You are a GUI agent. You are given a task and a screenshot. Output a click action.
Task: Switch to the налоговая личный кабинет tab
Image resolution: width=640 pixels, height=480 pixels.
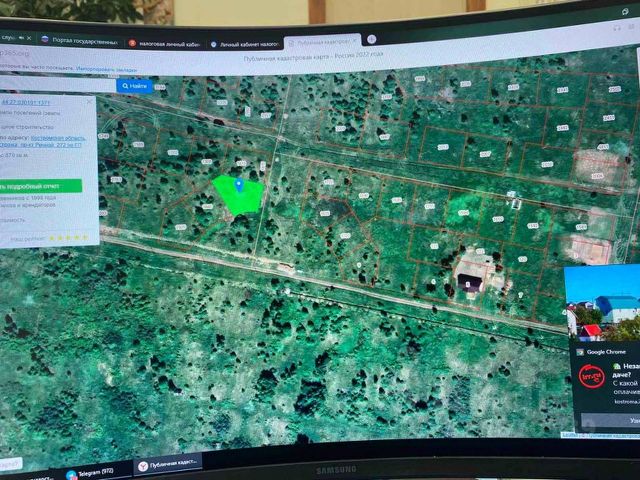click(164, 44)
